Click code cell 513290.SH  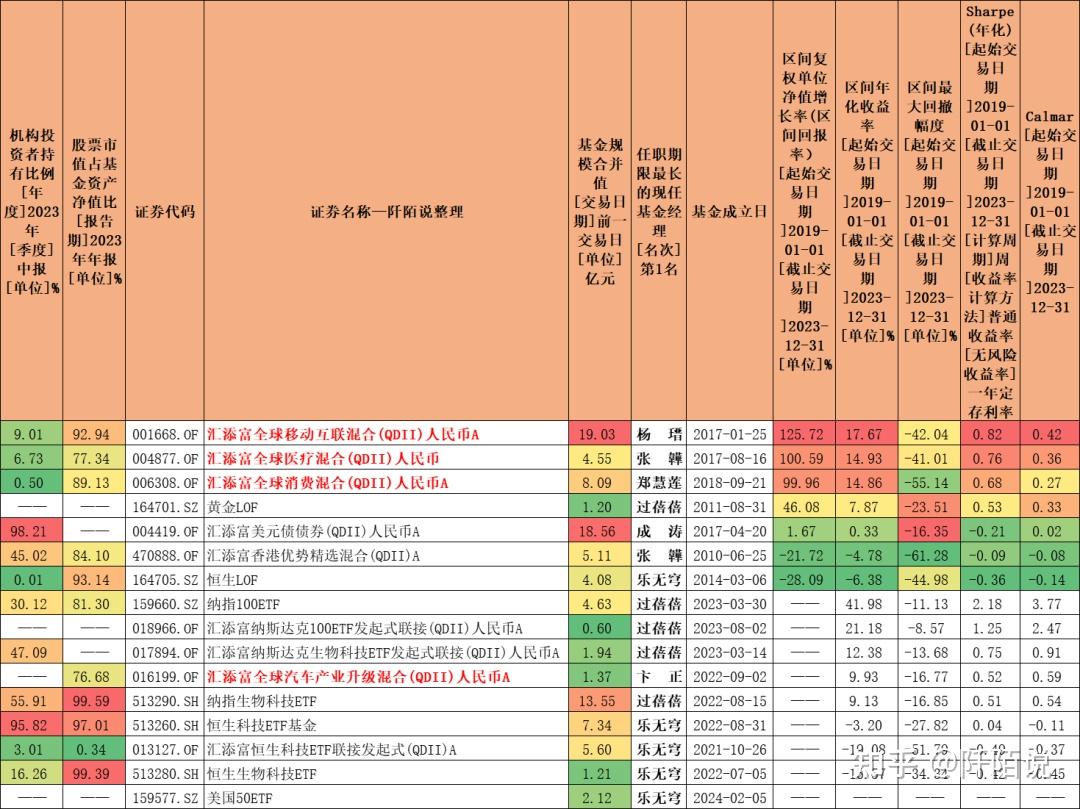(x=165, y=701)
